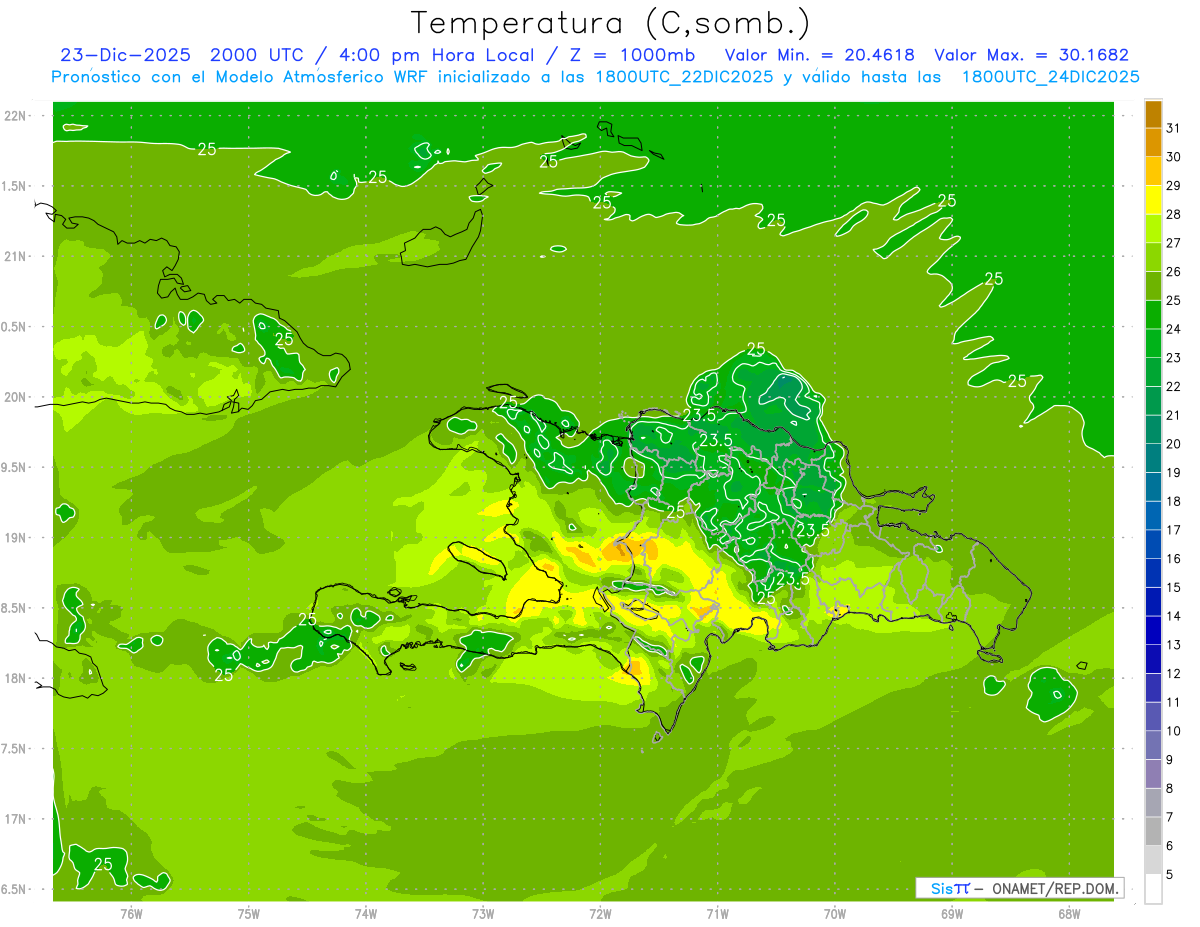Screen dimensions: 1200x927
Task: Click the legend value "18"
Action: point(1174,501)
